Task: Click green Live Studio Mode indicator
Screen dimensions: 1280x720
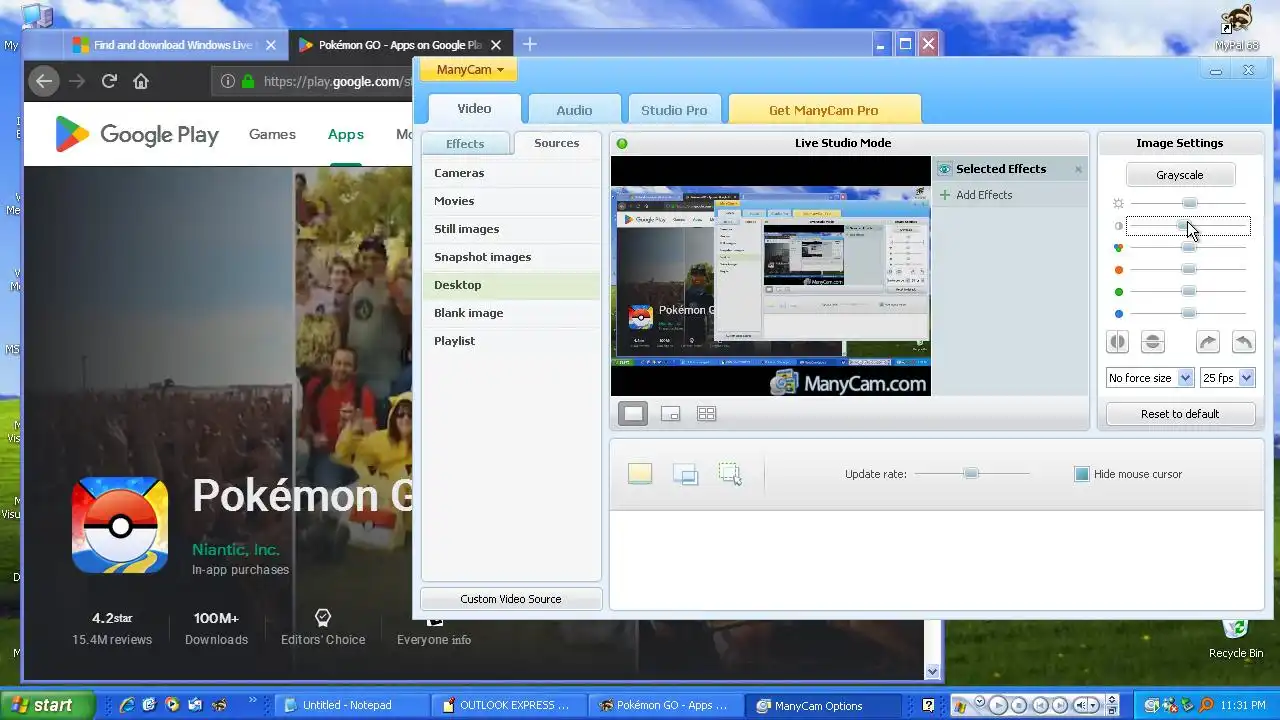Action: pos(622,143)
